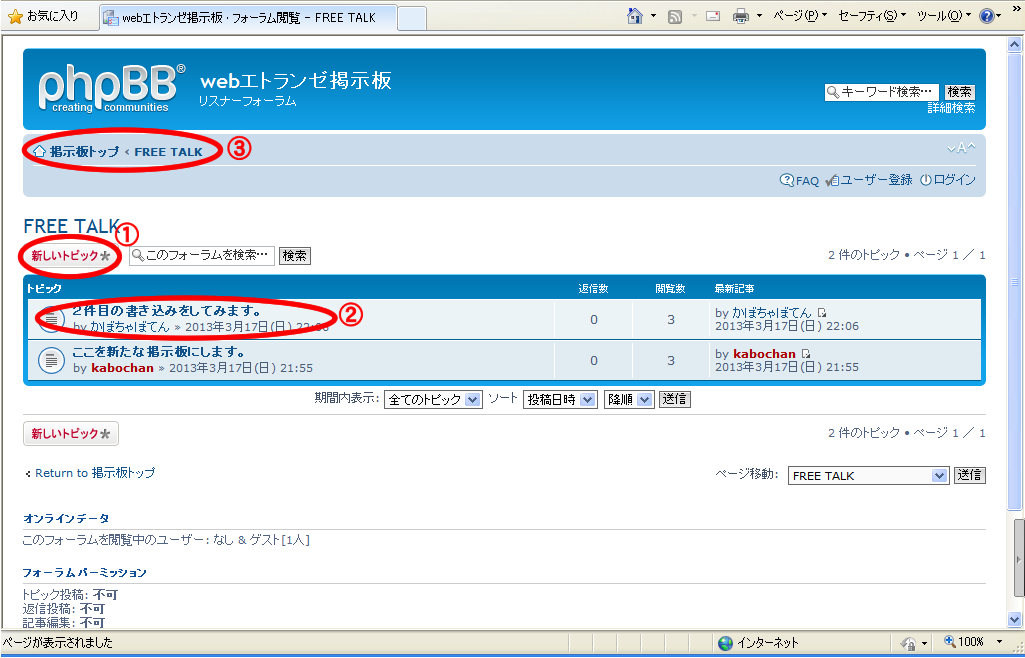Open the 降順 order dropdown
The height and width of the screenshot is (658, 1025).
coord(628,399)
